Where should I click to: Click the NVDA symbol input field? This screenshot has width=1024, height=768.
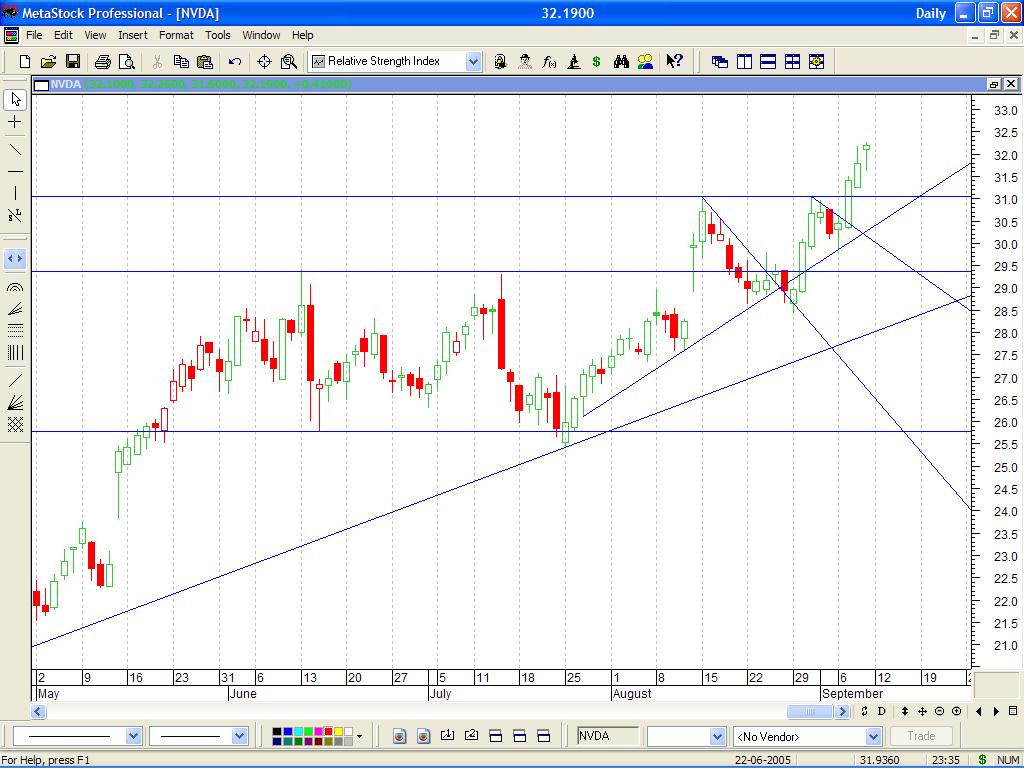coord(607,736)
